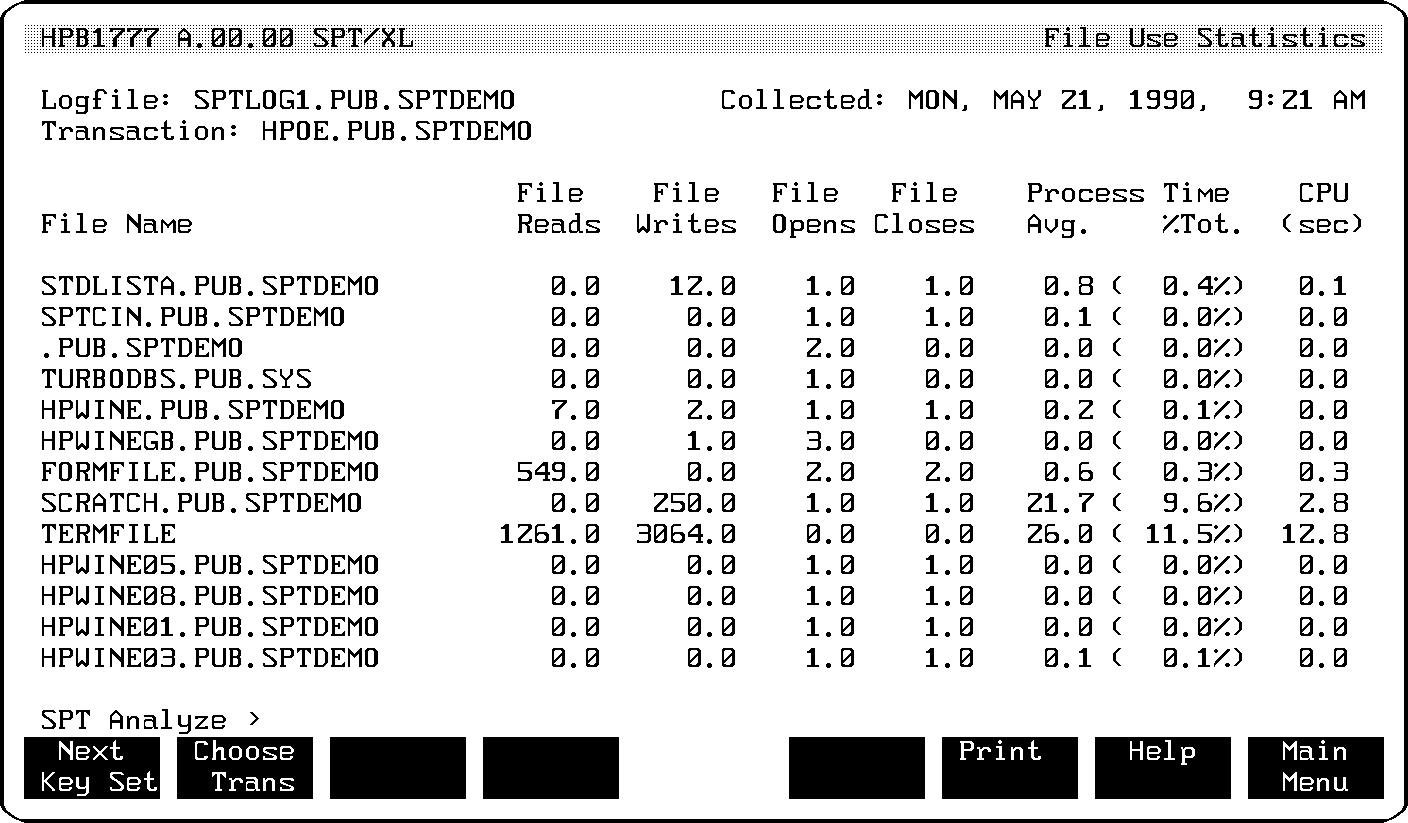1408x823 pixels.
Task: Select the HPWINE03.PUB.SPTDEMO file row
Action: [x=210, y=658]
